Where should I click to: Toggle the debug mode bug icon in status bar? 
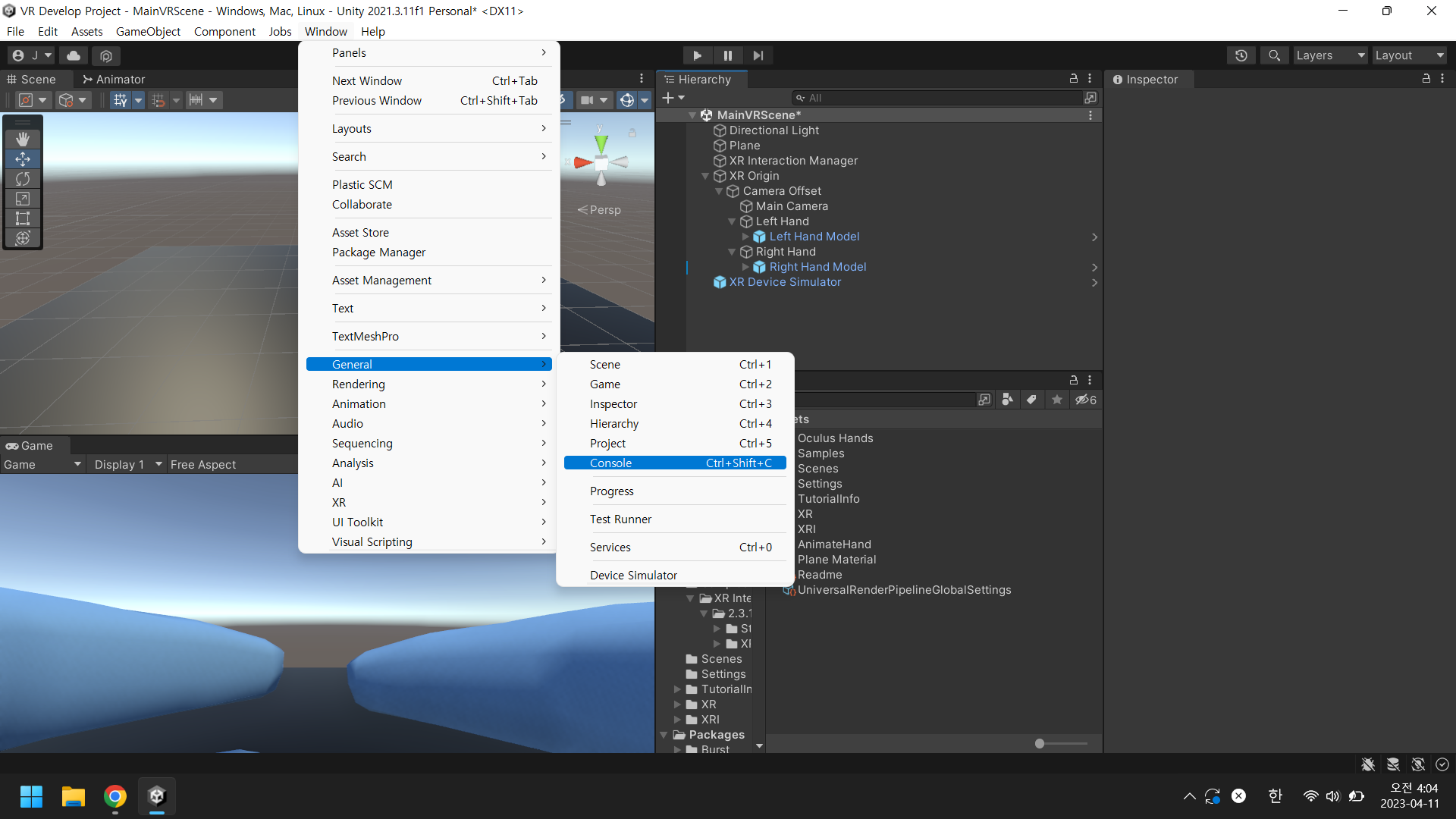click(x=1368, y=764)
